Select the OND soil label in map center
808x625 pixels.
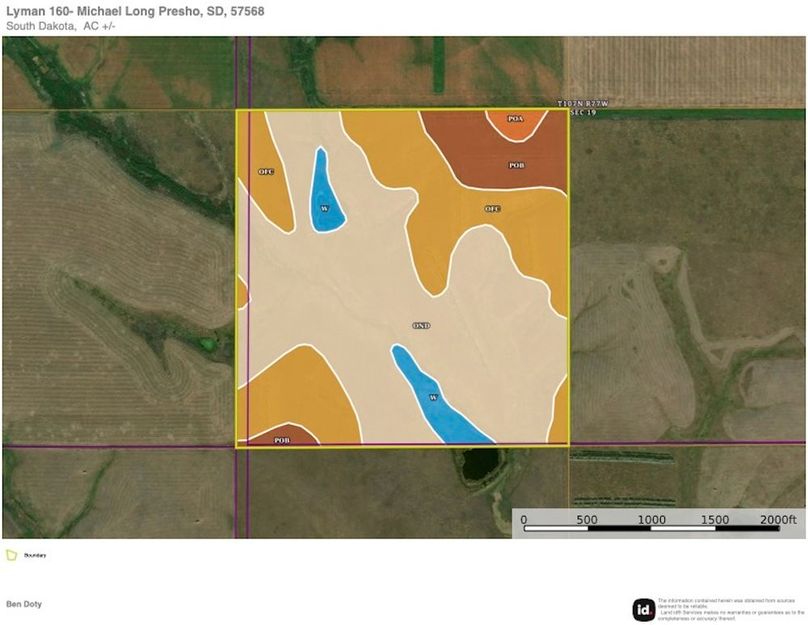pyautogui.click(x=421, y=326)
